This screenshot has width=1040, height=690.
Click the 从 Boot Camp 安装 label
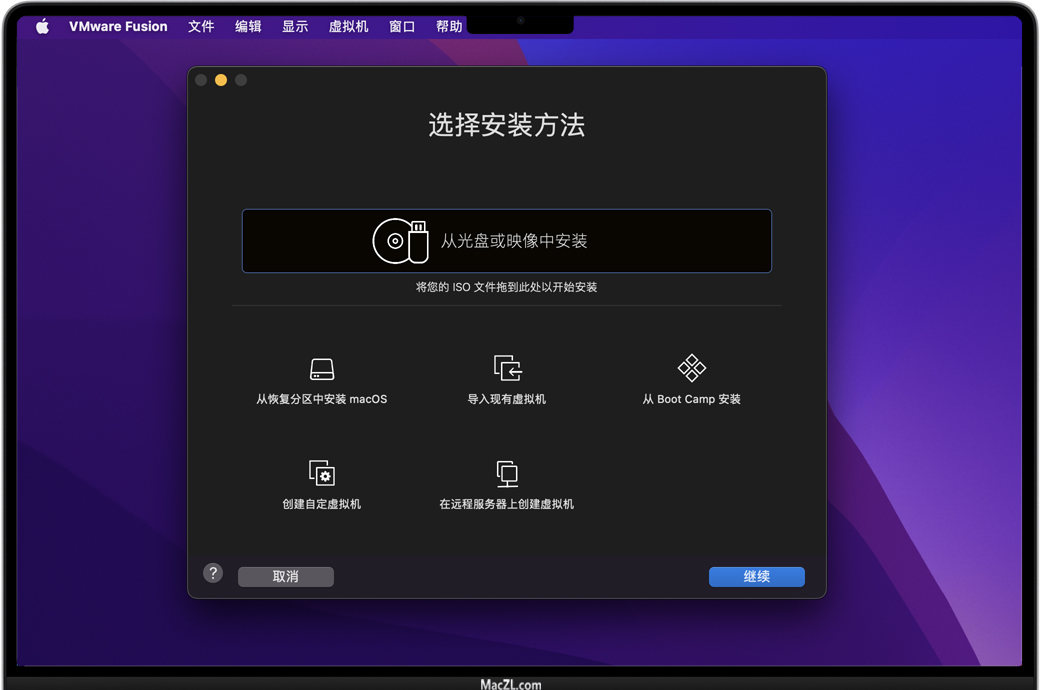pyautogui.click(x=692, y=399)
